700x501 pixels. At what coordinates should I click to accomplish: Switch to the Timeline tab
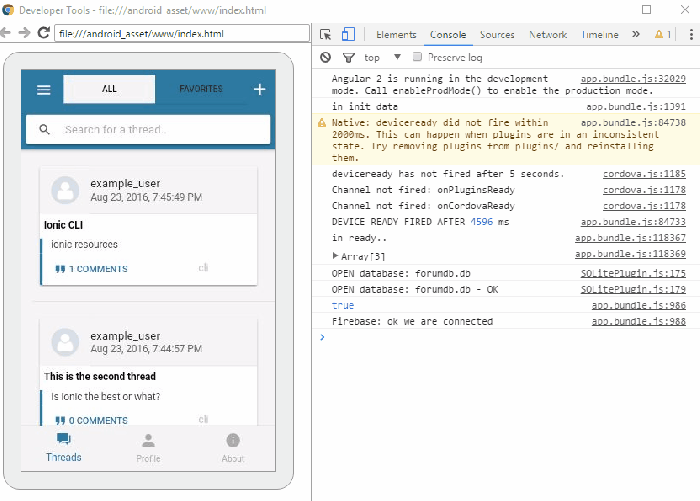point(600,34)
